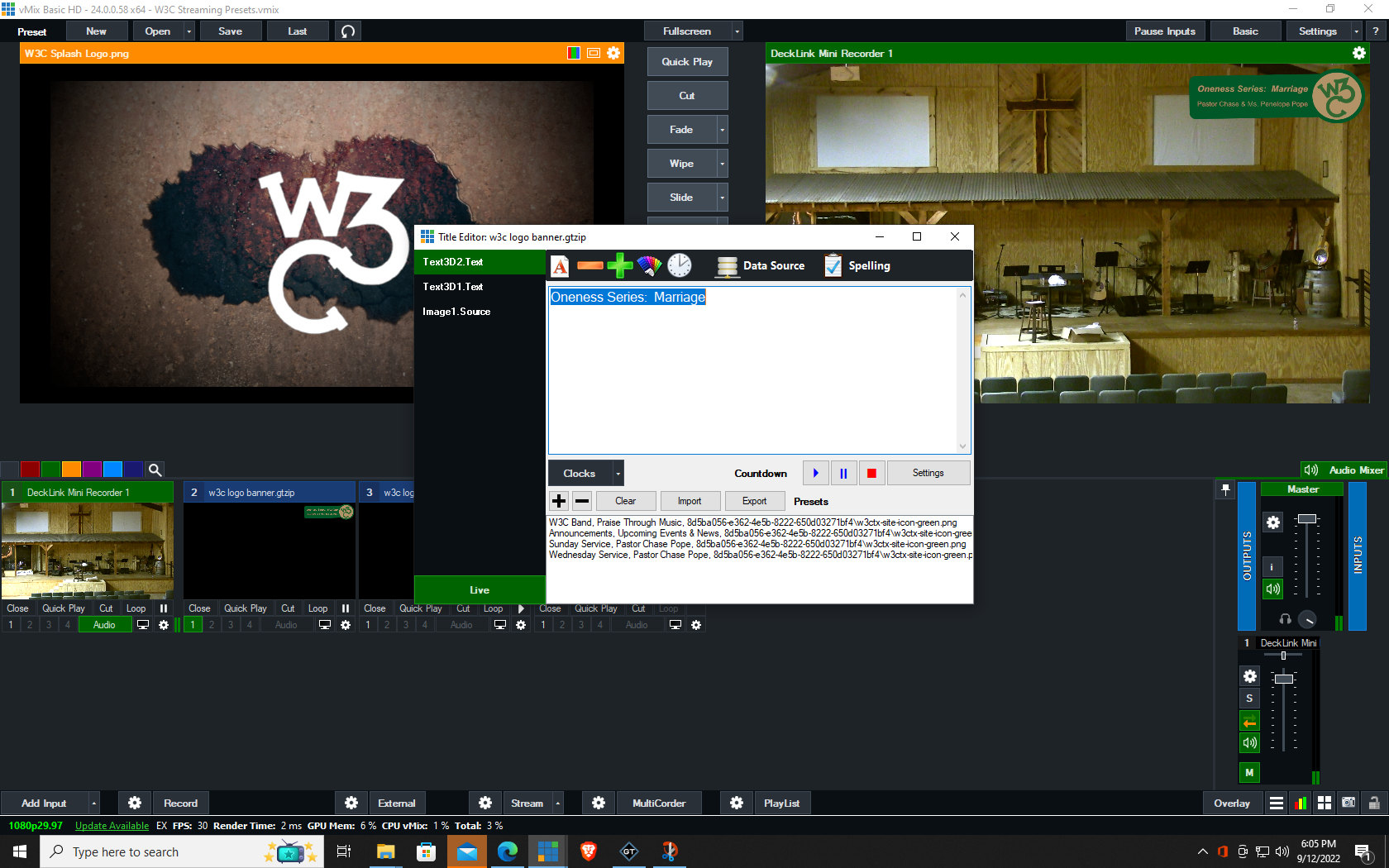Remove a preset with the black minus button
1389x868 pixels.
pos(582,501)
